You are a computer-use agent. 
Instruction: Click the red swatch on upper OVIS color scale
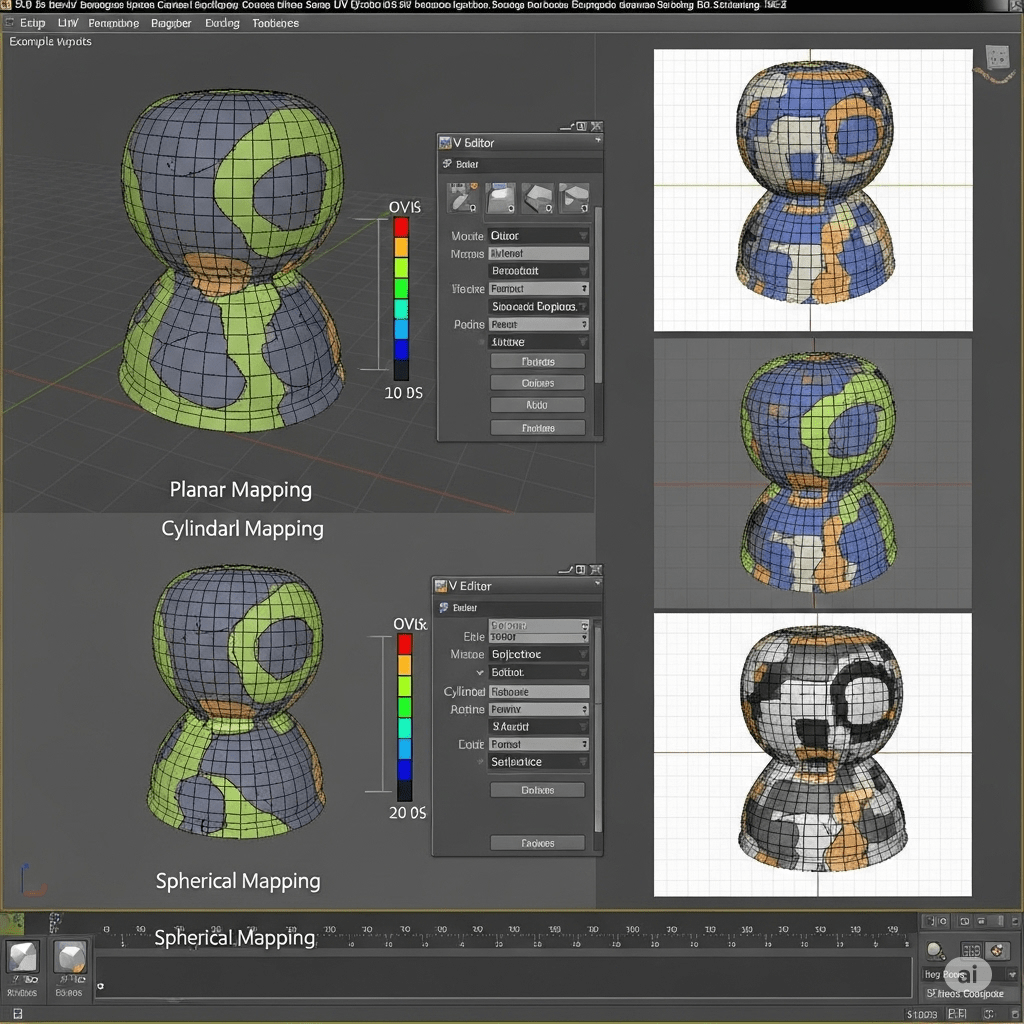401,227
